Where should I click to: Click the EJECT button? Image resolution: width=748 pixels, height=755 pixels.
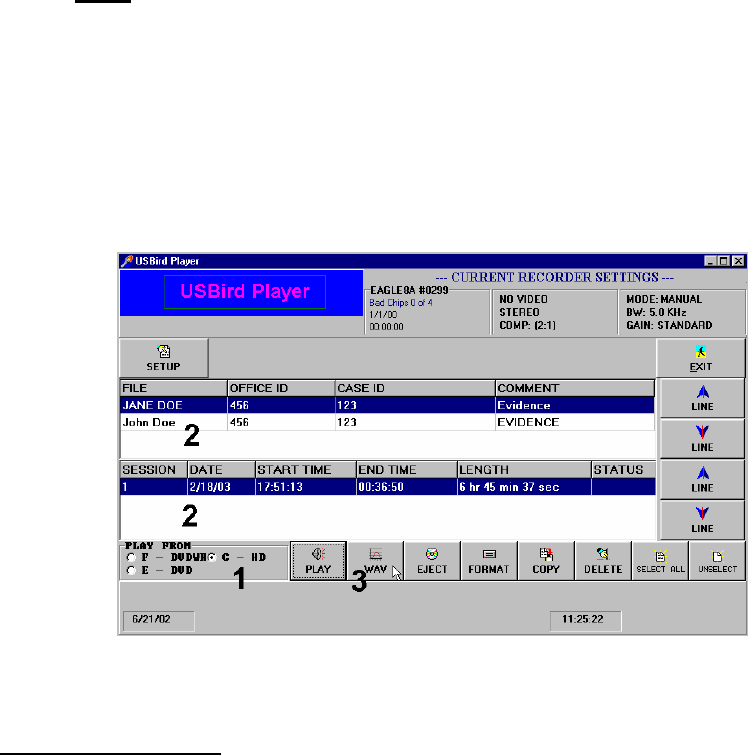pyautogui.click(x=432, y=561)
